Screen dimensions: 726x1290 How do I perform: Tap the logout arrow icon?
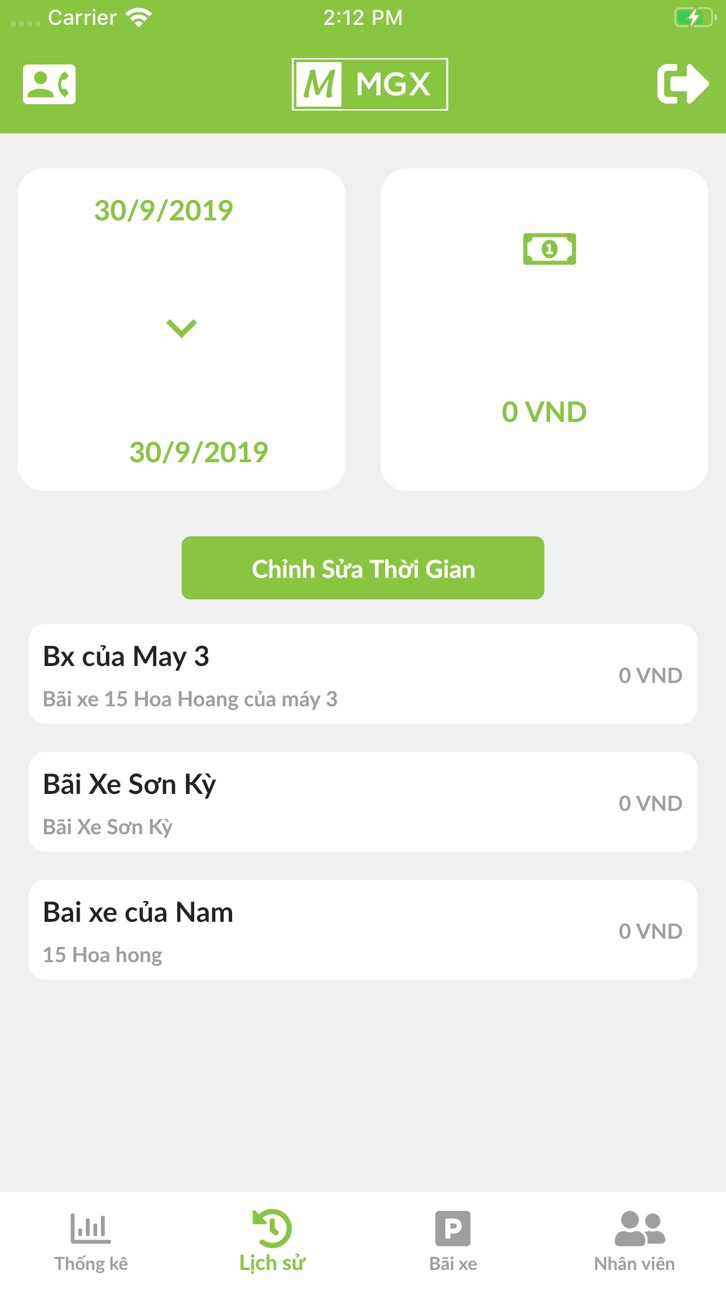point(683,84)
